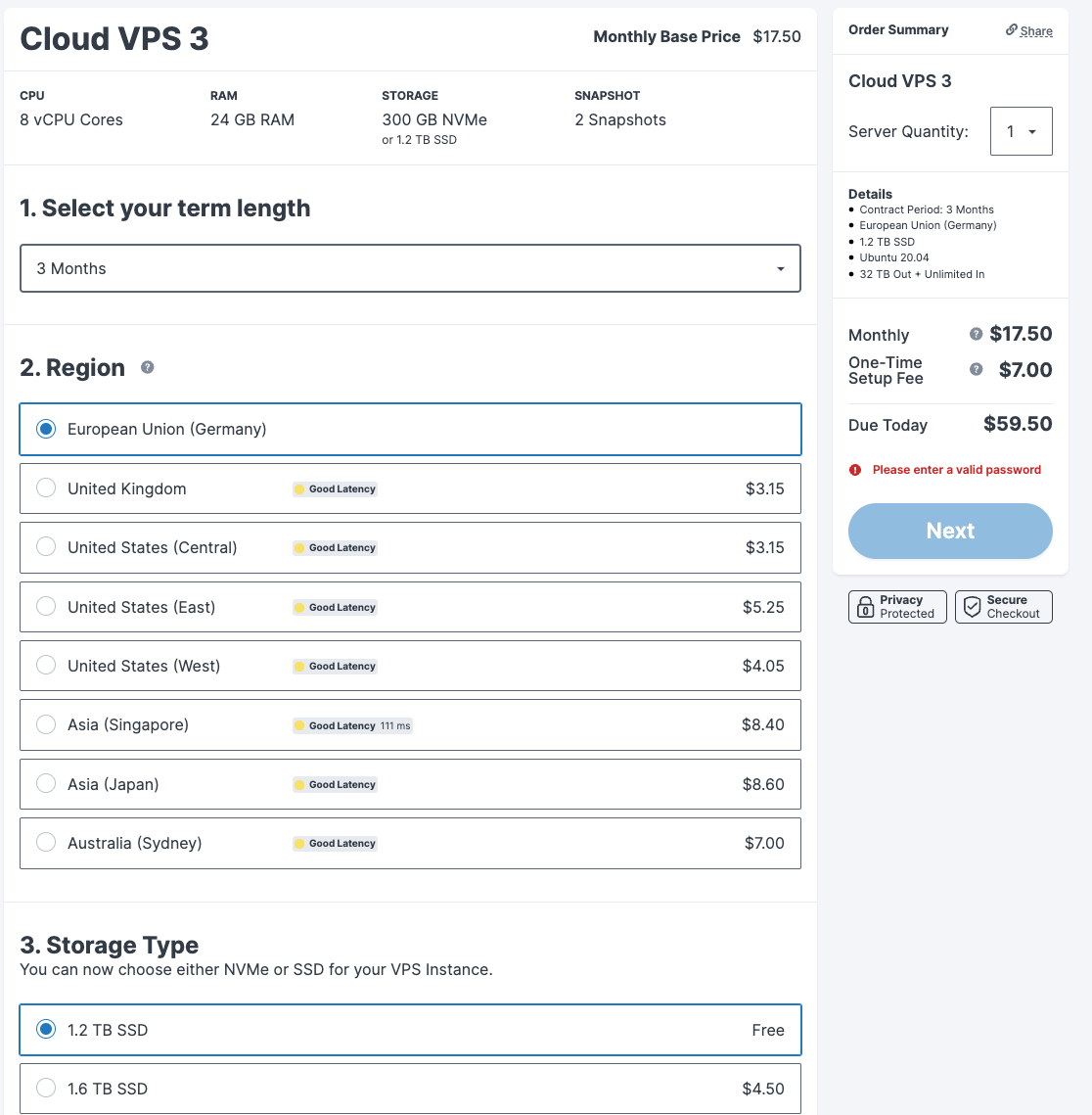
Task: Click the Share link
Action: click(x=1036, y=31)
